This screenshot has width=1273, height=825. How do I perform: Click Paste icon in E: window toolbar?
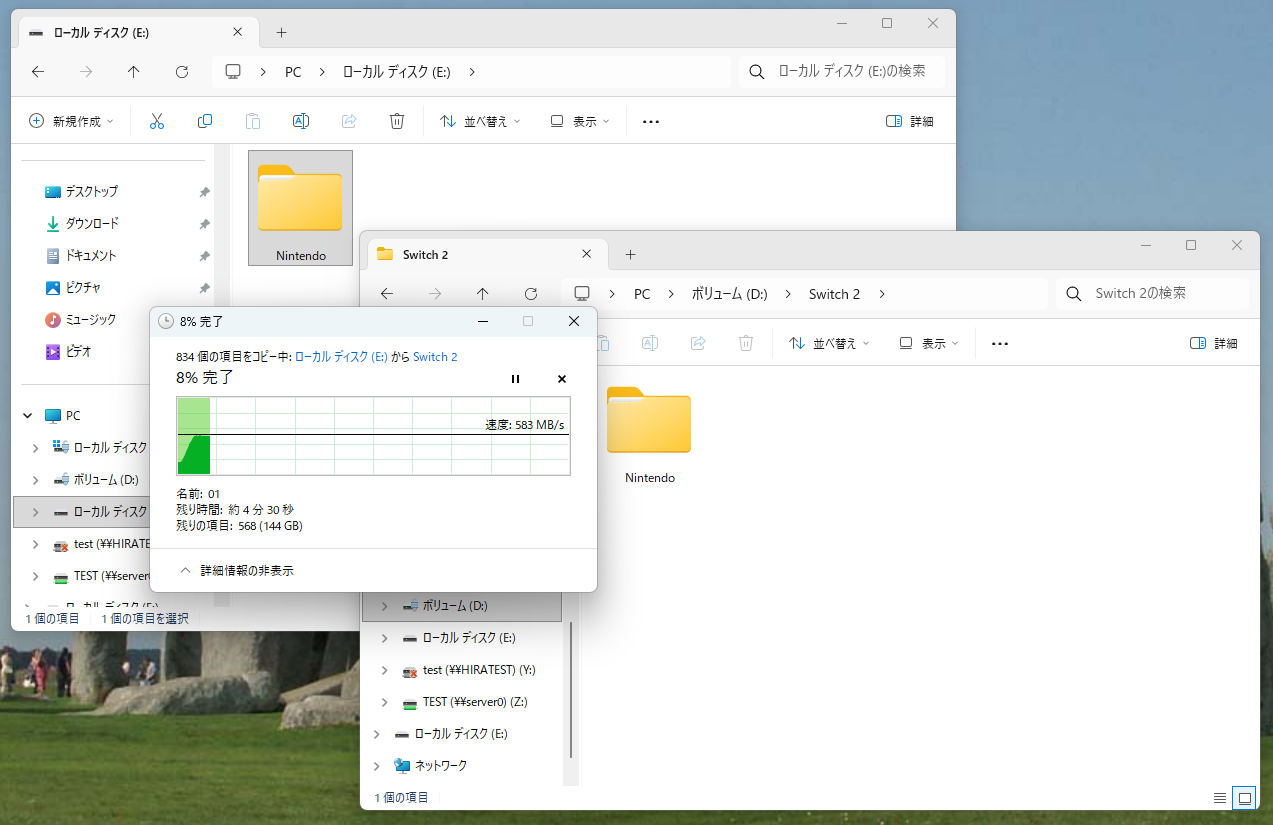point(253,121)
